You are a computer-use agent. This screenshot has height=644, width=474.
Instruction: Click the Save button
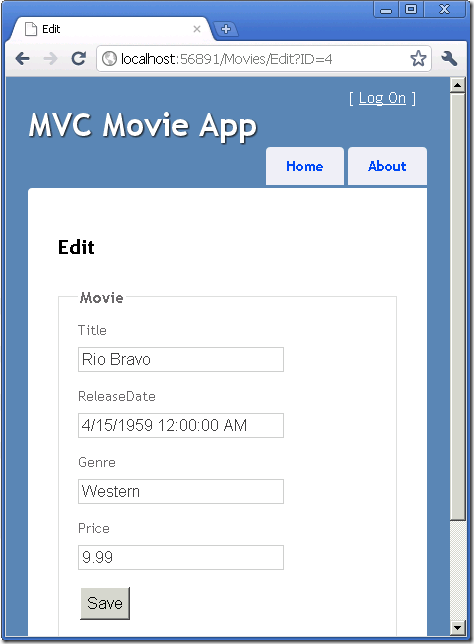[105, 603]
